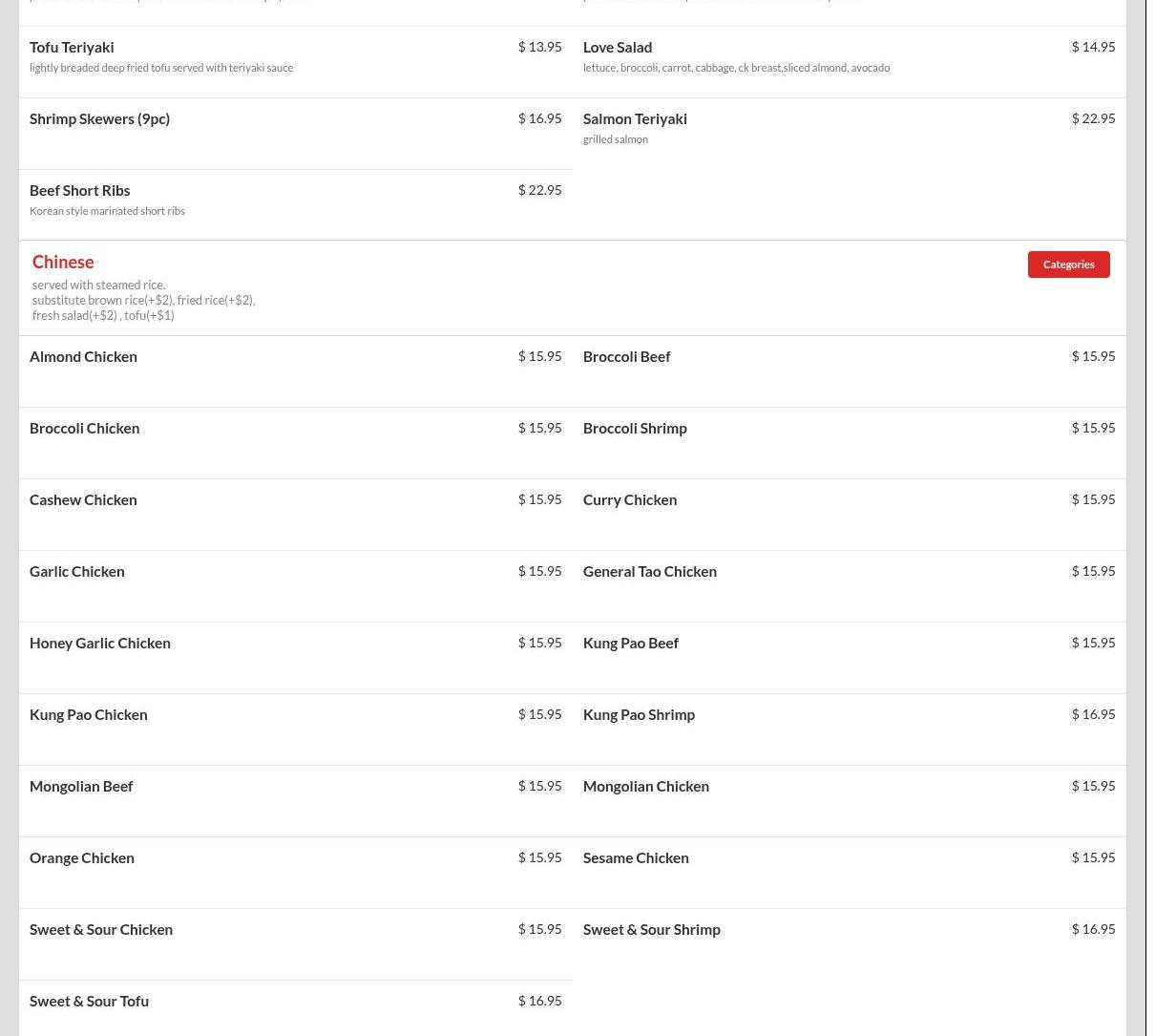Screen dimensions: 1155x1036
Task: Choose Broccoli Shrimp
Action: click(x=635, y=428)
